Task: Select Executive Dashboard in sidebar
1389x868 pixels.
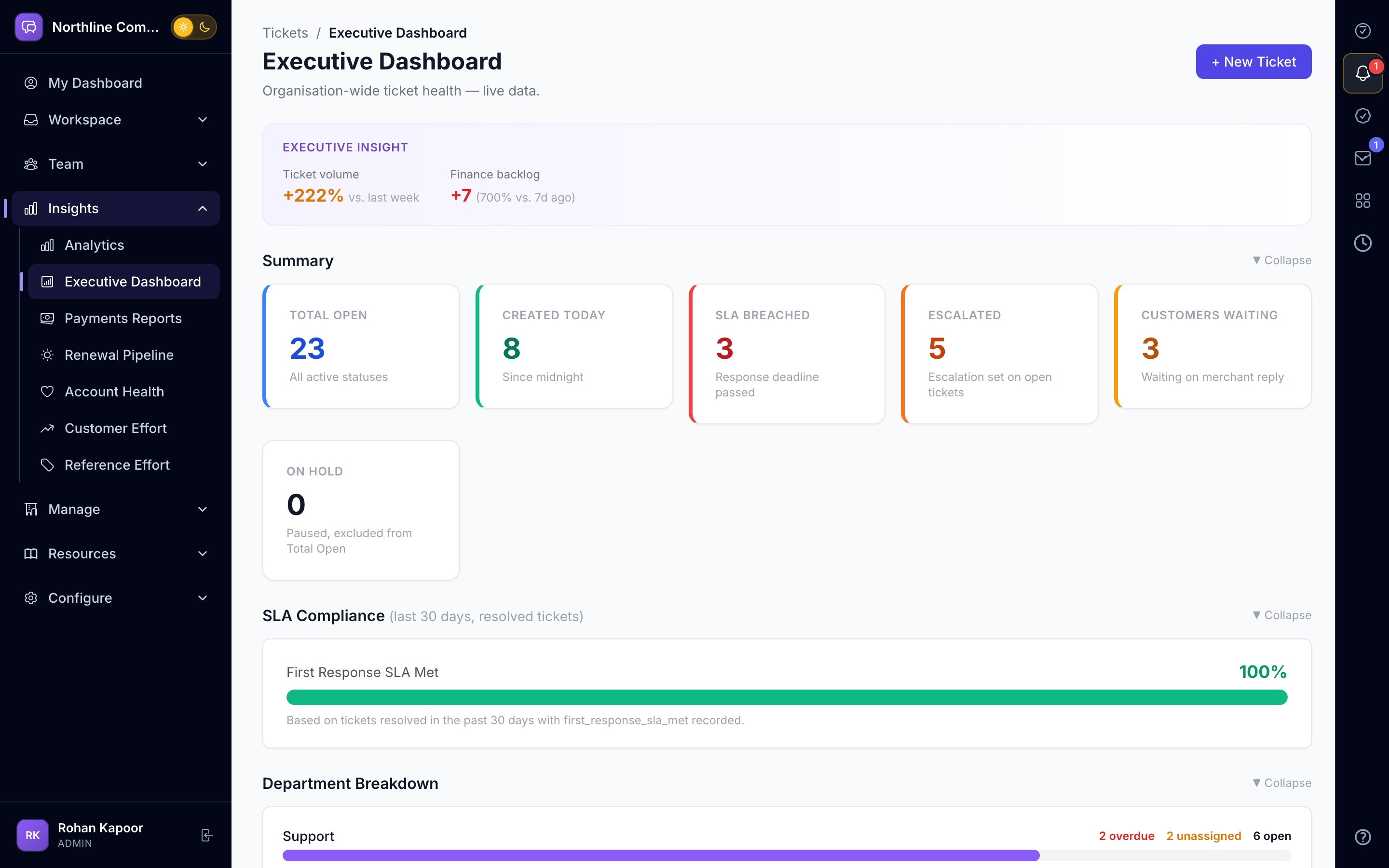Action: (x=123, y=282)
